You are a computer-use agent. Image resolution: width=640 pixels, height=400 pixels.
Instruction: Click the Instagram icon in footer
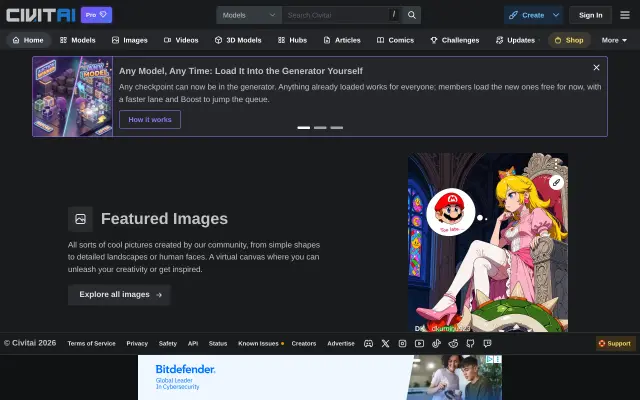(402, 344)
